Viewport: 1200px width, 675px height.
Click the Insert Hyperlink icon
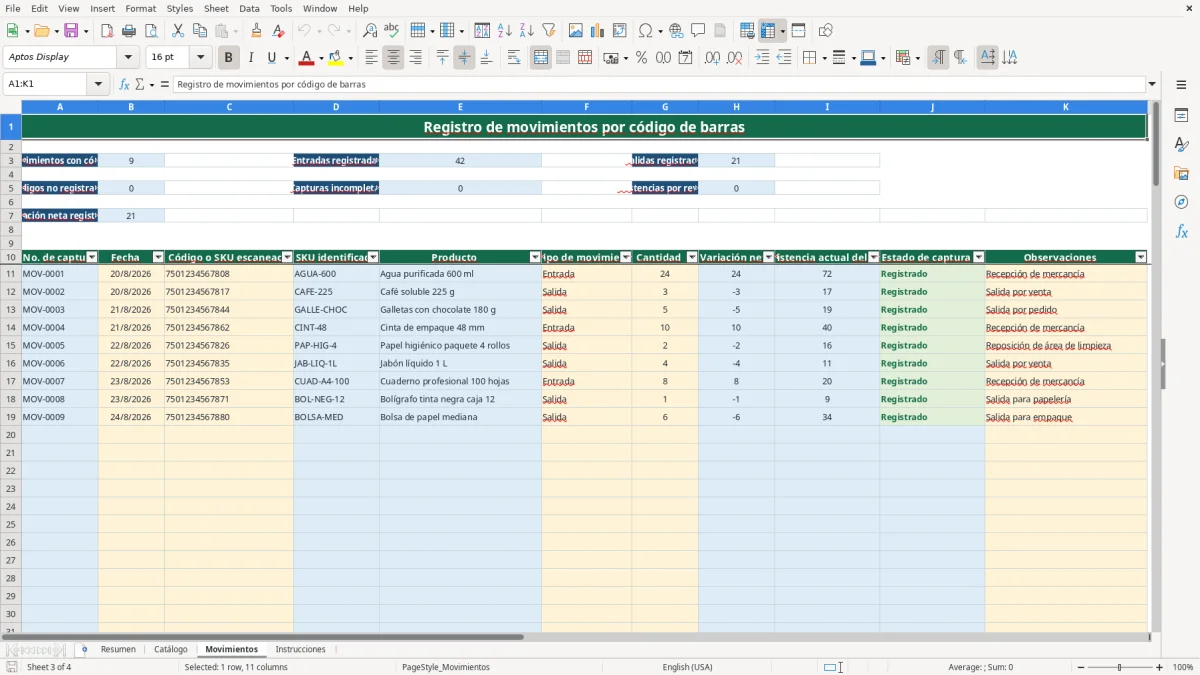pos(677,31)
